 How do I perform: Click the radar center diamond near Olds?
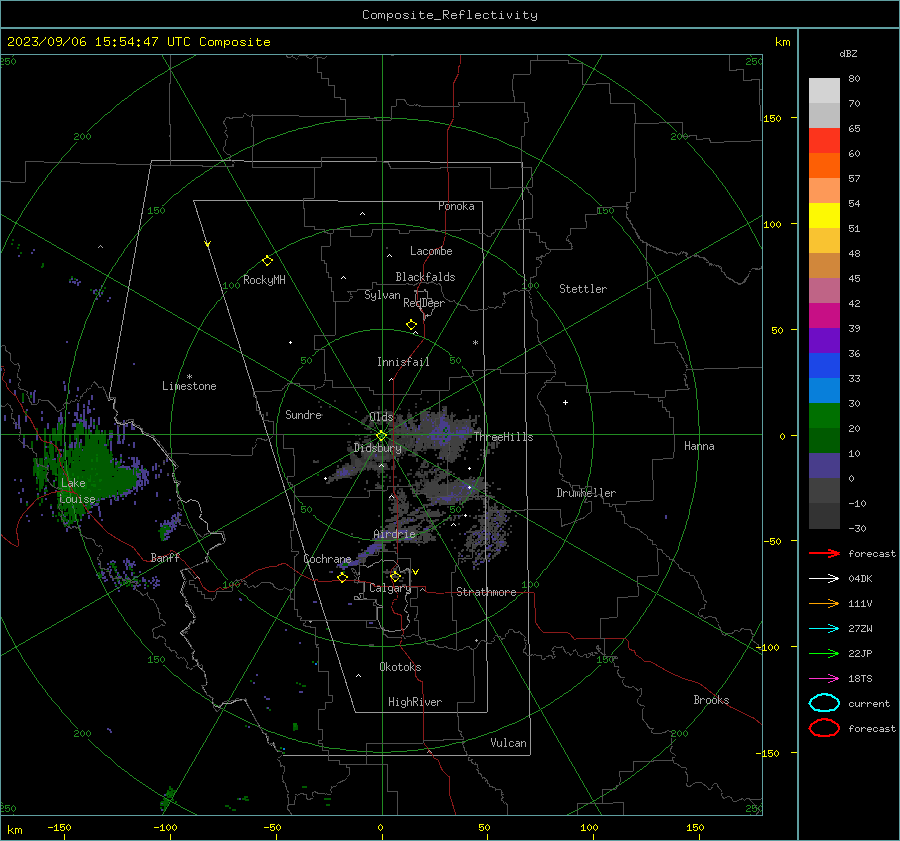coord(381,436)
